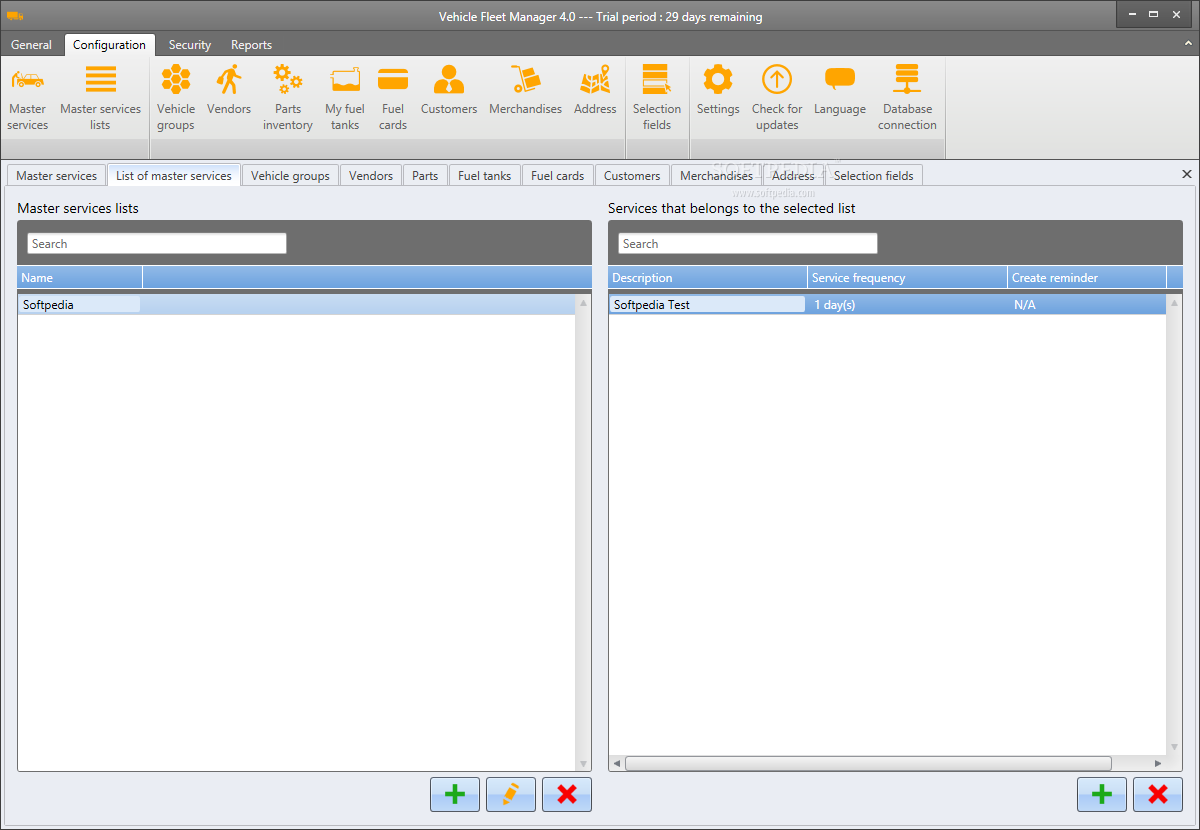Screen dimensions: 1200x830
Task: Add a service to the selected list
Action: (x=1102, y=794)
